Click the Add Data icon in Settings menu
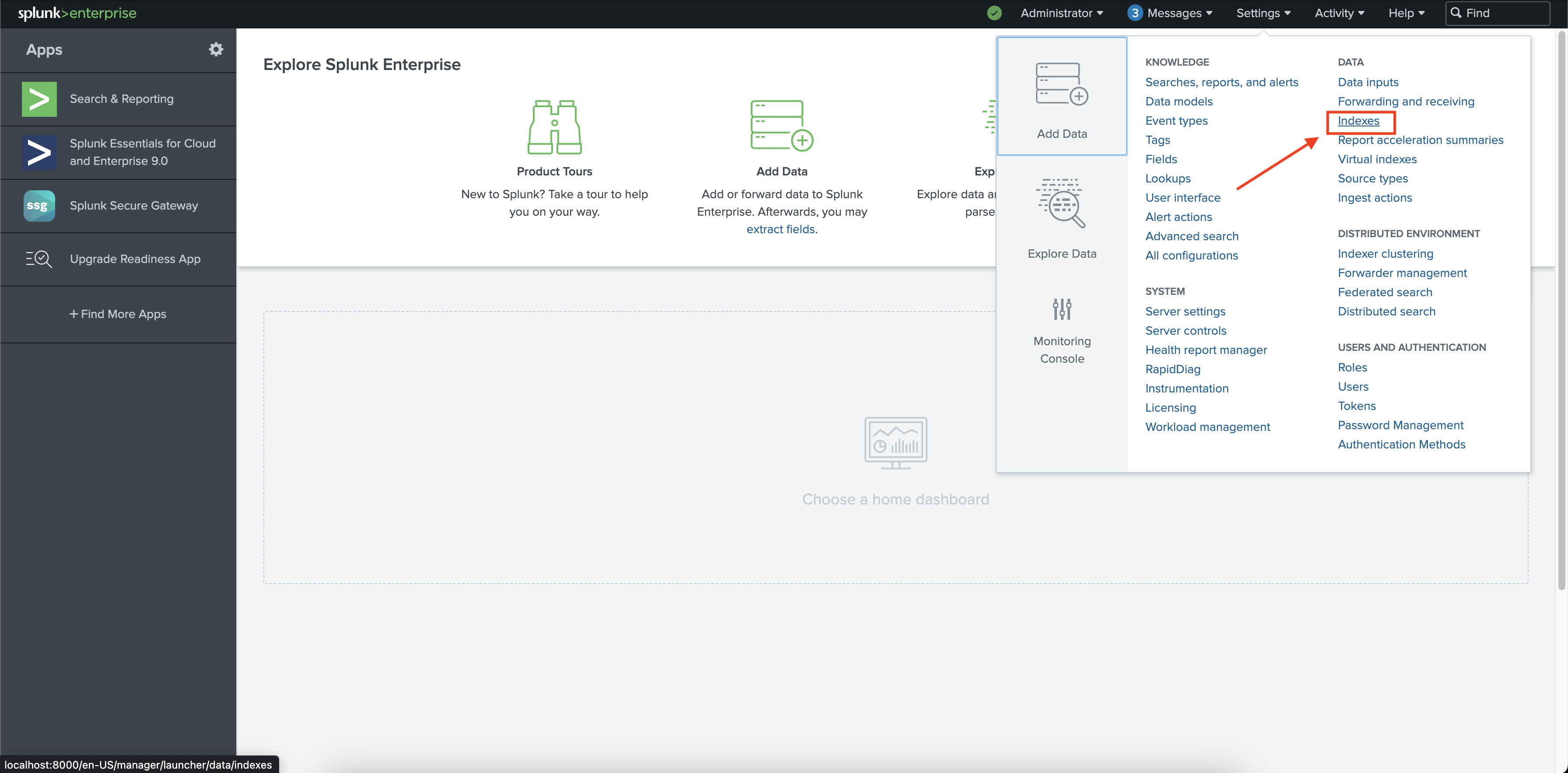1568x773 pixels. click(1061, 84)
